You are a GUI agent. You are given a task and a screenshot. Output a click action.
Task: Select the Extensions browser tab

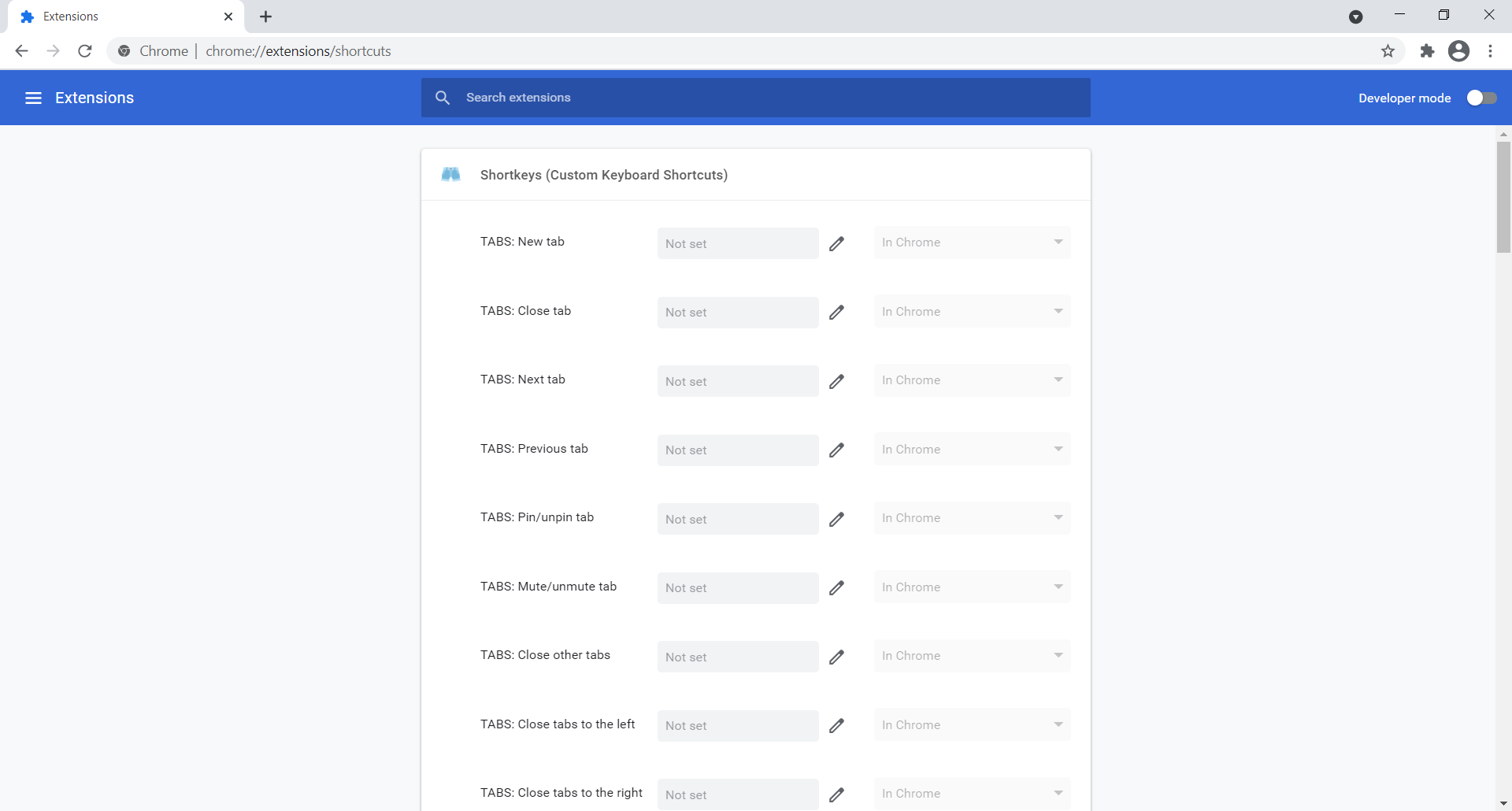[x=118, y=17]
